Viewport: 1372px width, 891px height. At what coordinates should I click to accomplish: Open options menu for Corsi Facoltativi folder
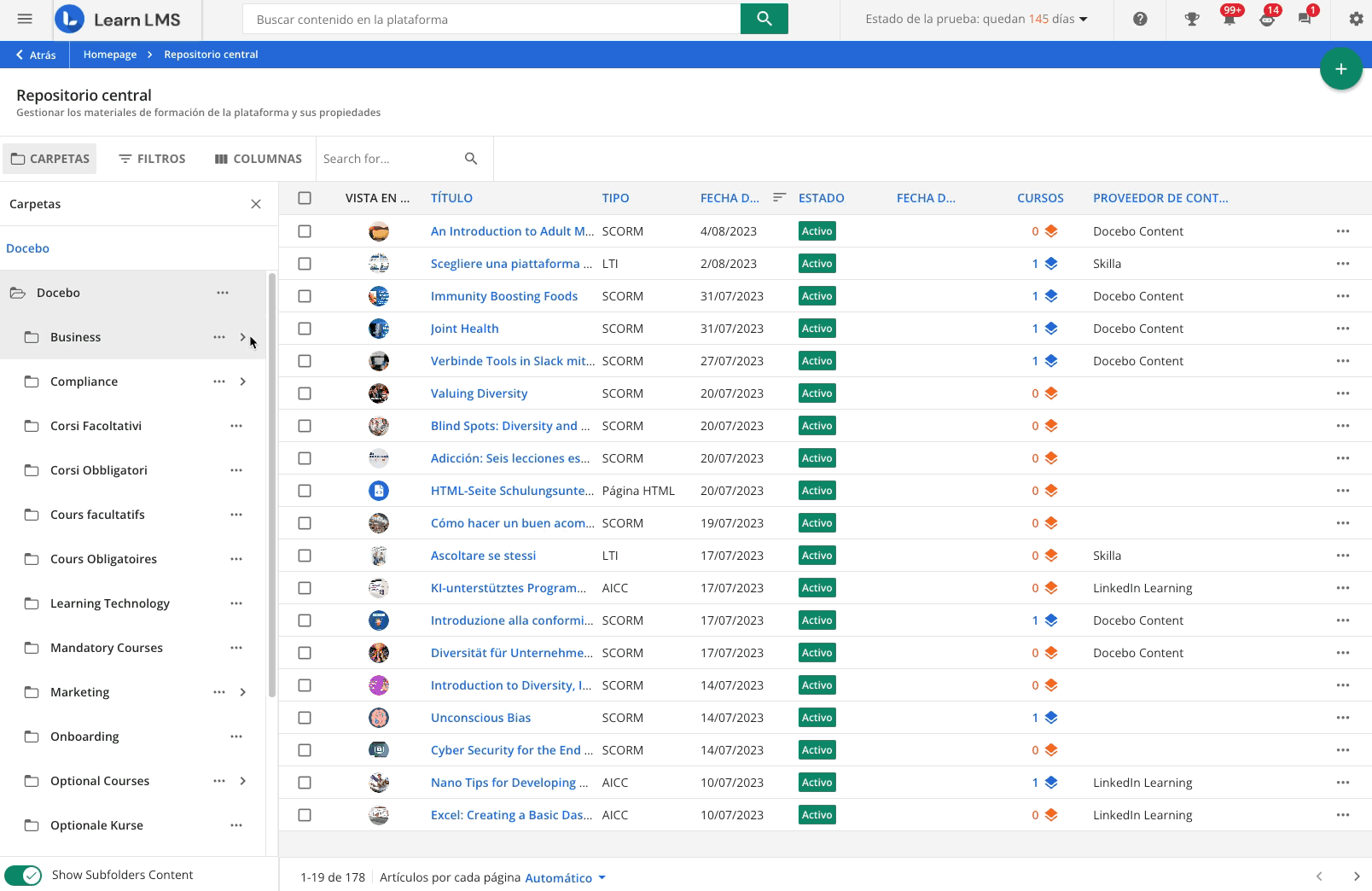236,426
